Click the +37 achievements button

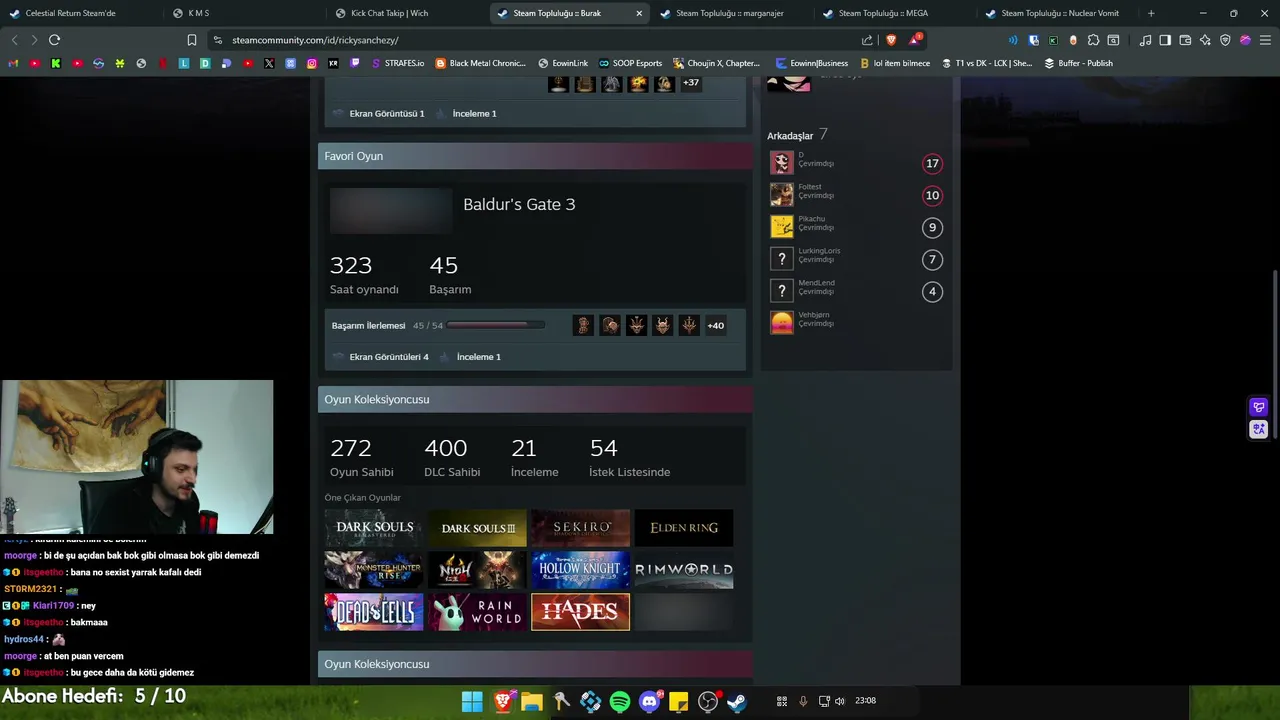click(x=690, y=83)
